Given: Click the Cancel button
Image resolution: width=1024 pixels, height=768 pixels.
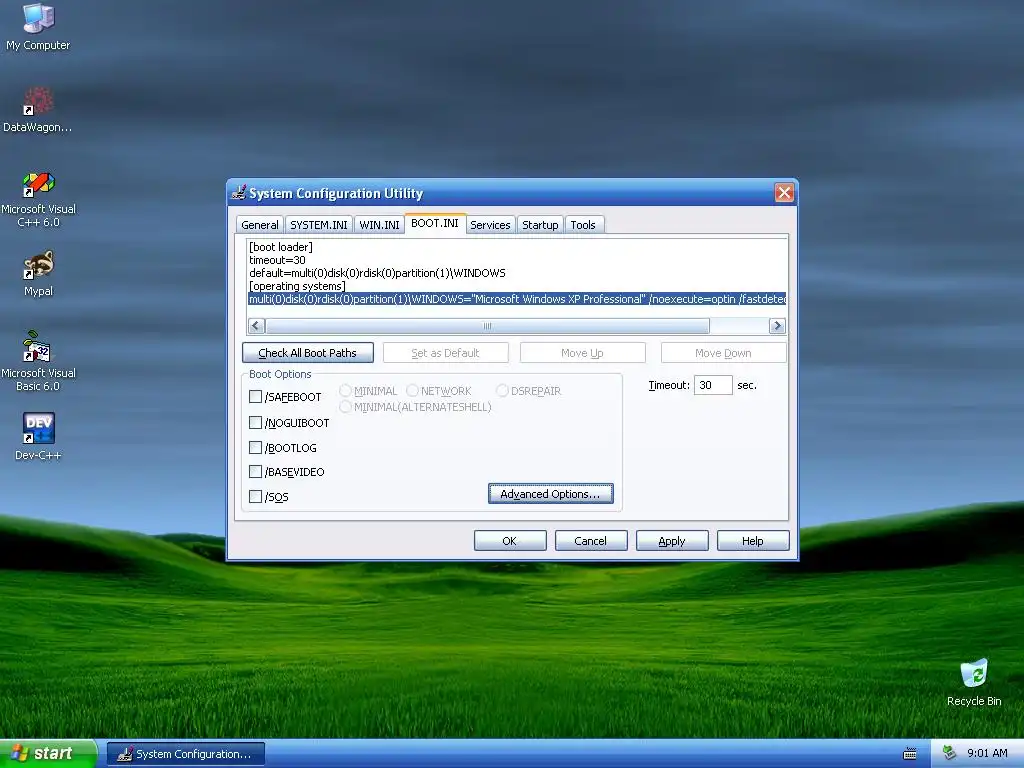Looking at the screenshot, I should 590,541.
